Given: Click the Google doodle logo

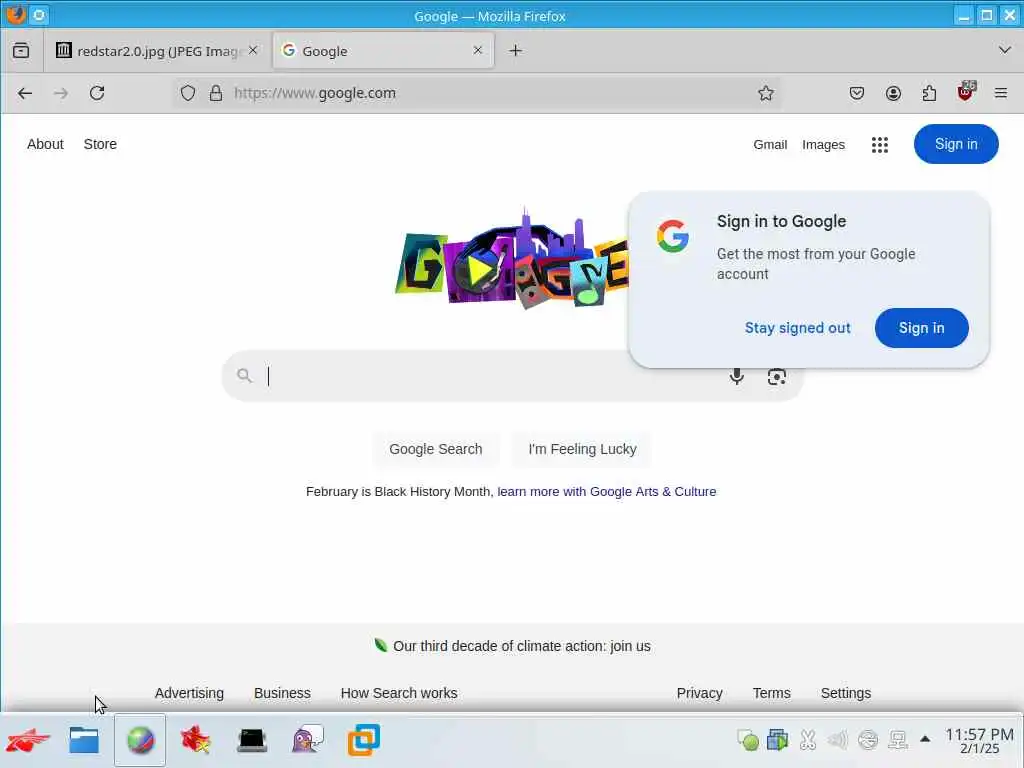Looking at the screenshot, I should [513, 260].
